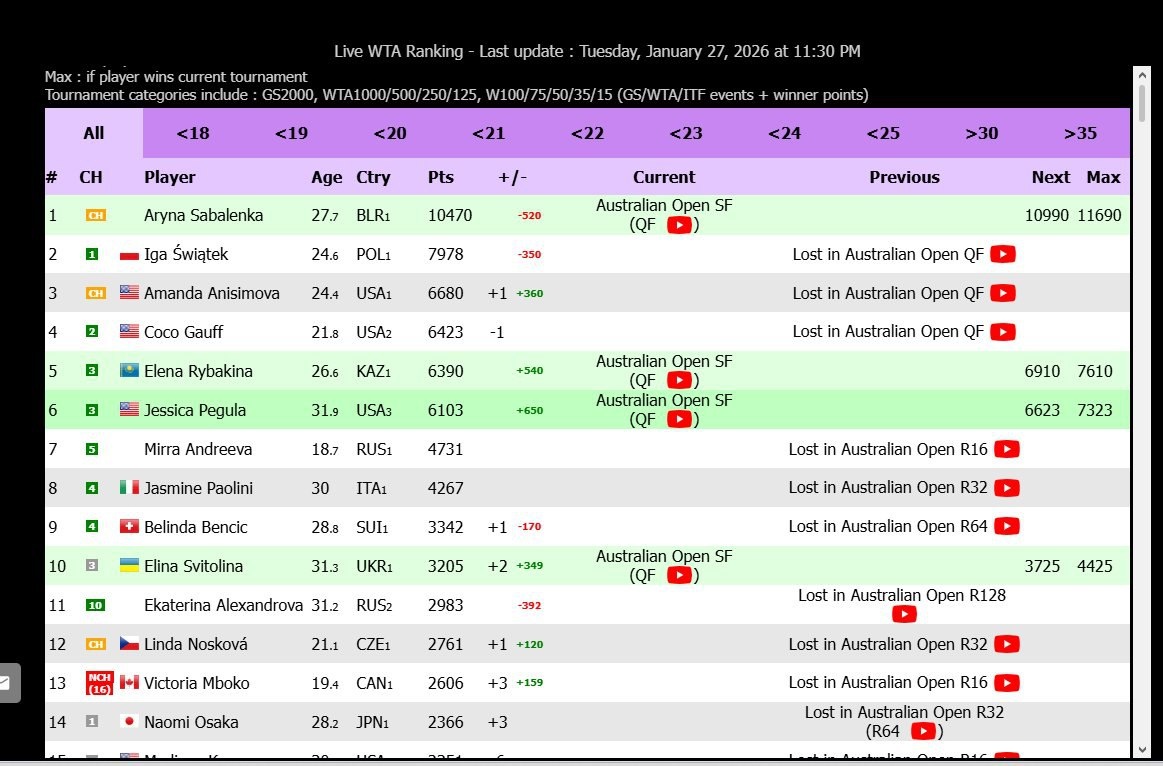Select the <19 age filter tab
1163x766 pixels.
pyautogui.click(x=291, y=133)
